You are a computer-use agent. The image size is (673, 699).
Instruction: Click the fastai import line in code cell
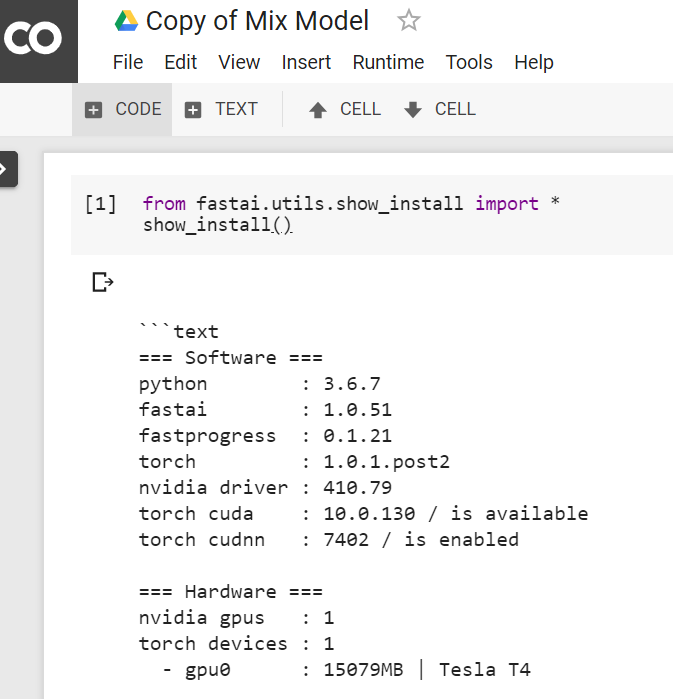click(x=350, y=204)
